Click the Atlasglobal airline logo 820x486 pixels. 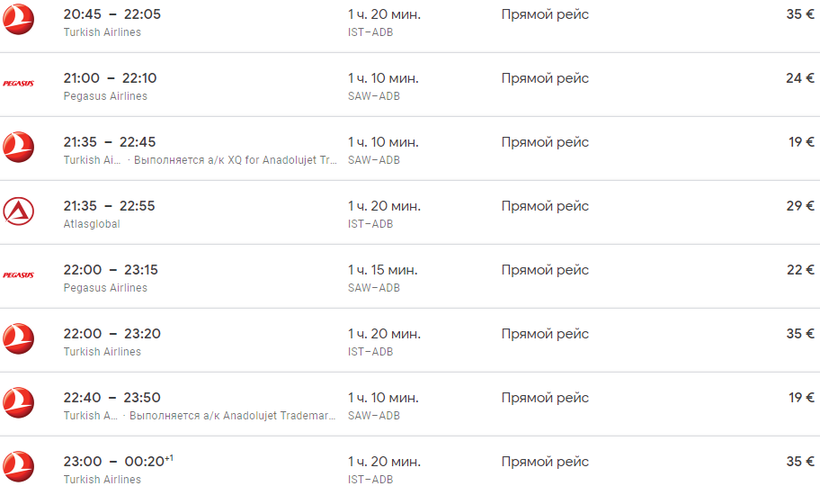coord(19,212)
